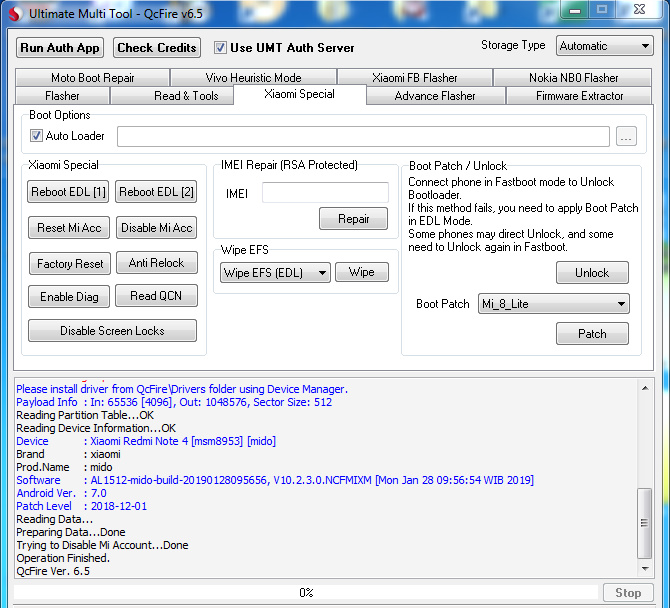Minimize the QcFire window
This screenshot has width=670, height=608.
pyautogui.click(x=575, y=10)
